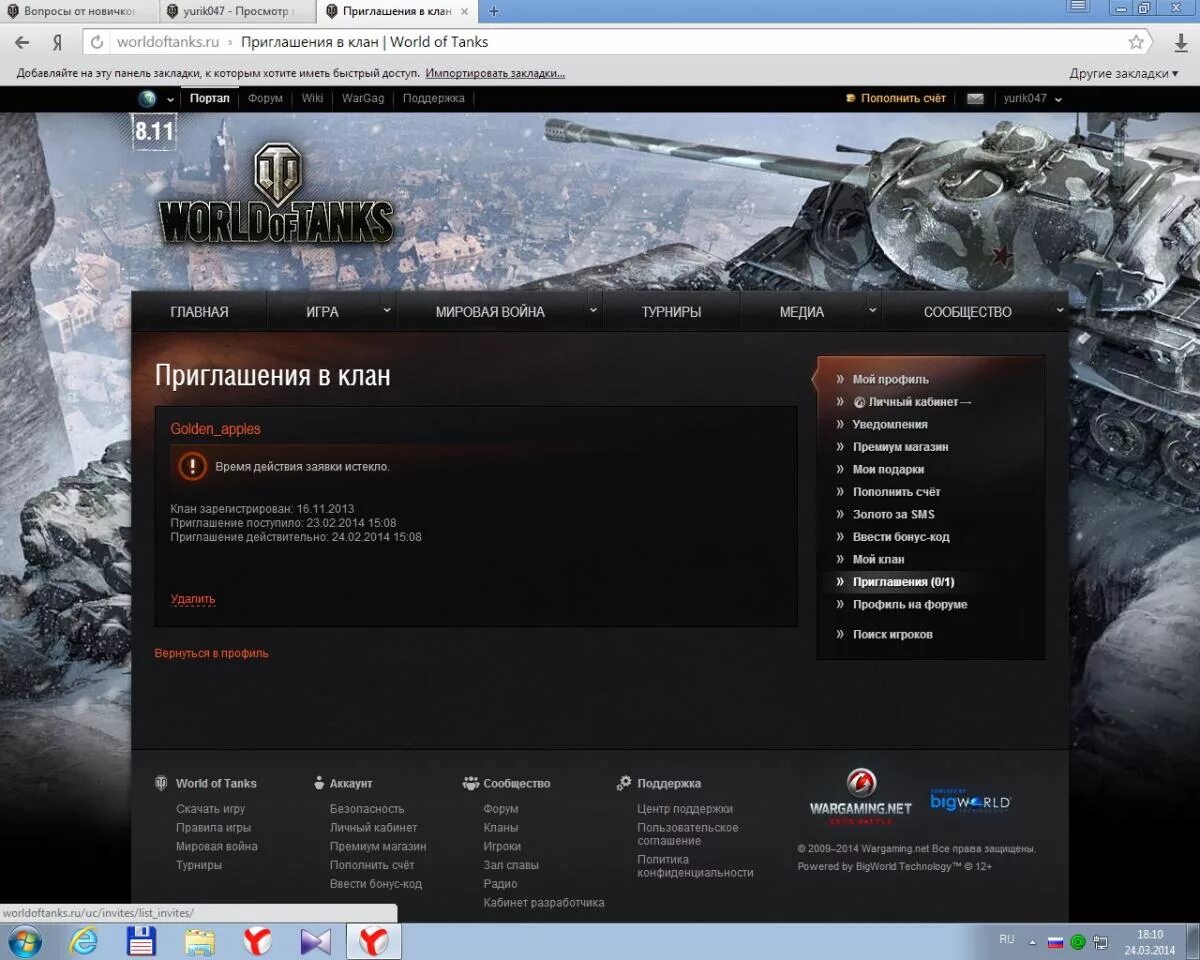Bookmark this page with the star icon
The image size is (1200, 960).
[x=1136, y=42]
